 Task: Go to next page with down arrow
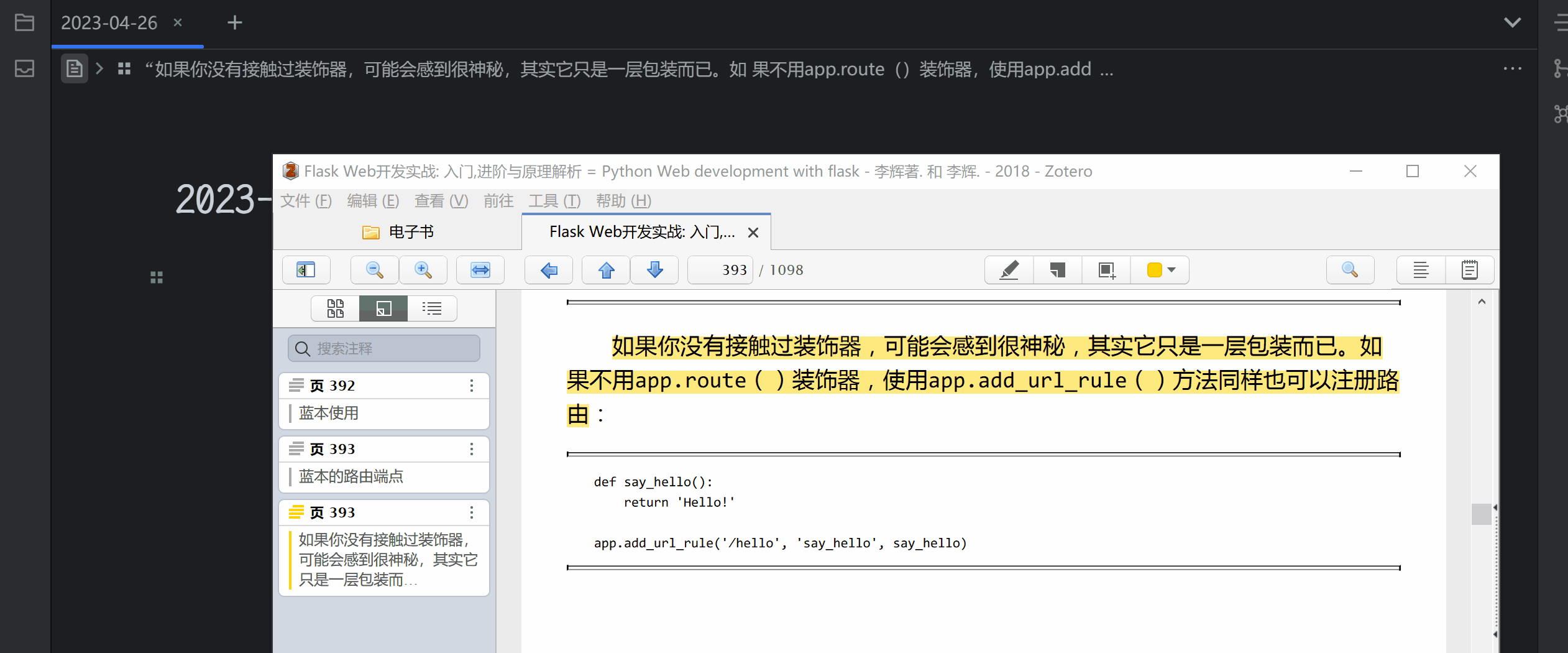point(654,270)
